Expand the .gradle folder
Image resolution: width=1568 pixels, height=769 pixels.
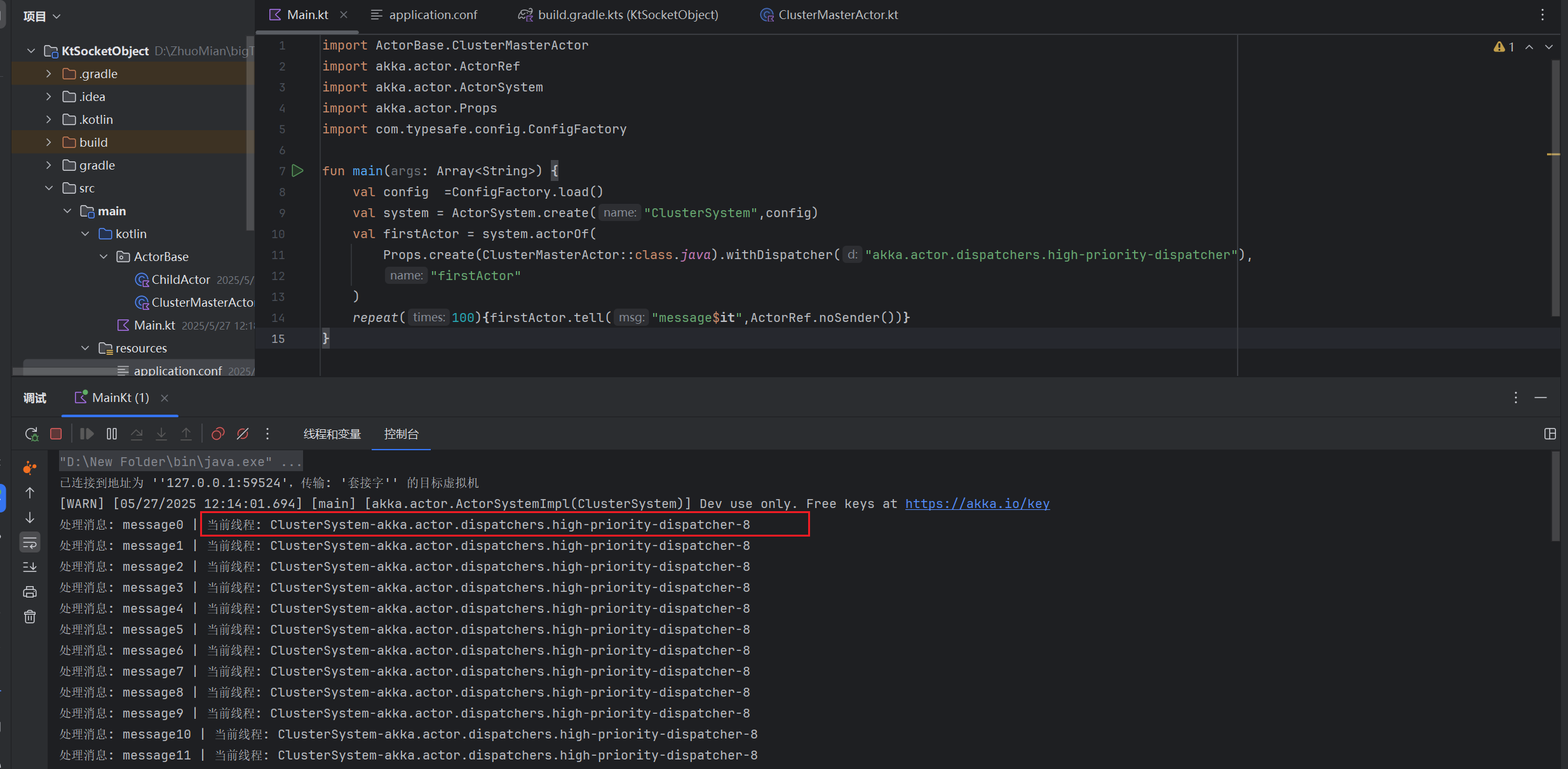(49, 74)
